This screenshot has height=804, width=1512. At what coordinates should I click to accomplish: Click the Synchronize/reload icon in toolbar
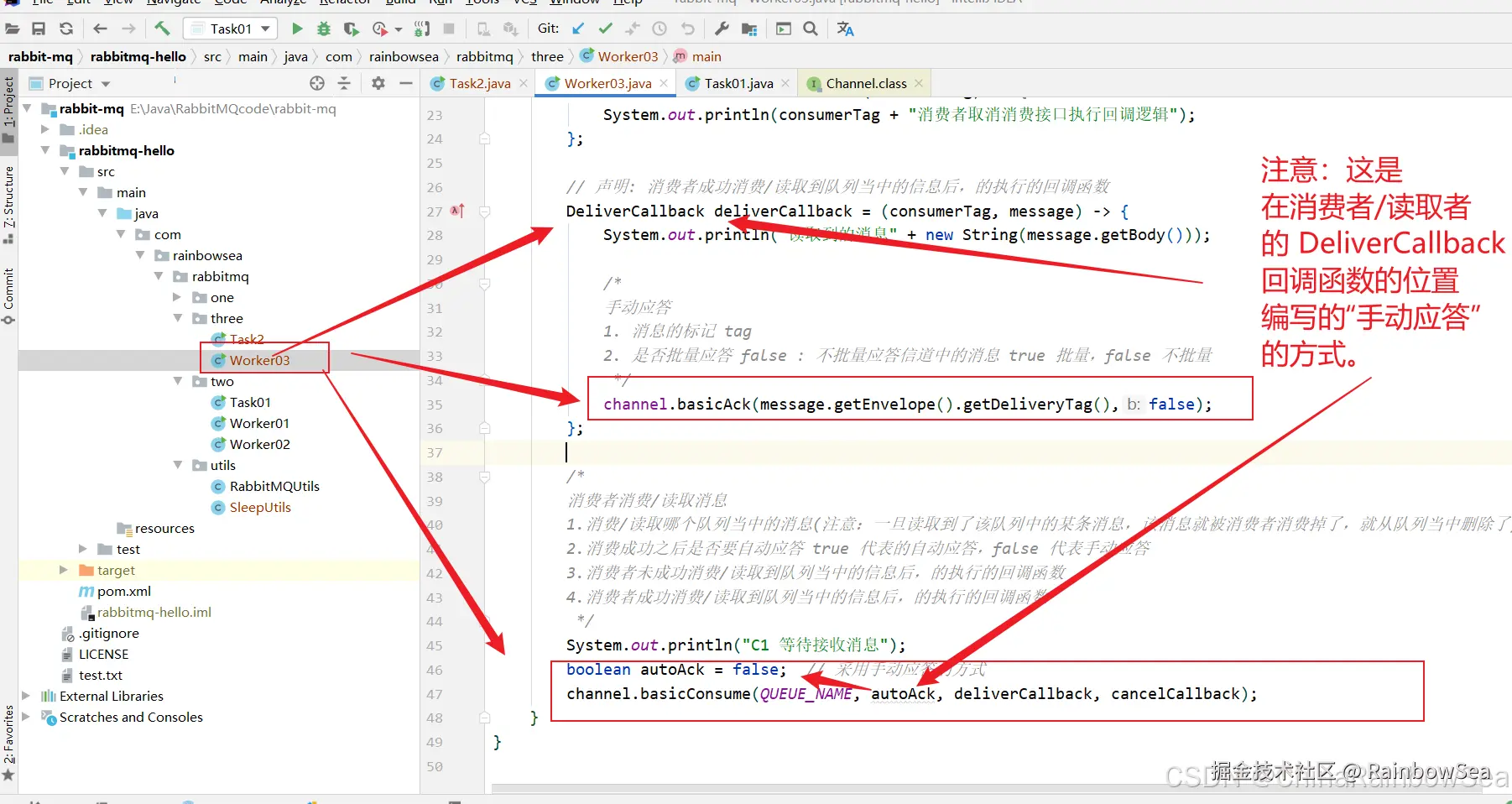[x=66, y=29]
